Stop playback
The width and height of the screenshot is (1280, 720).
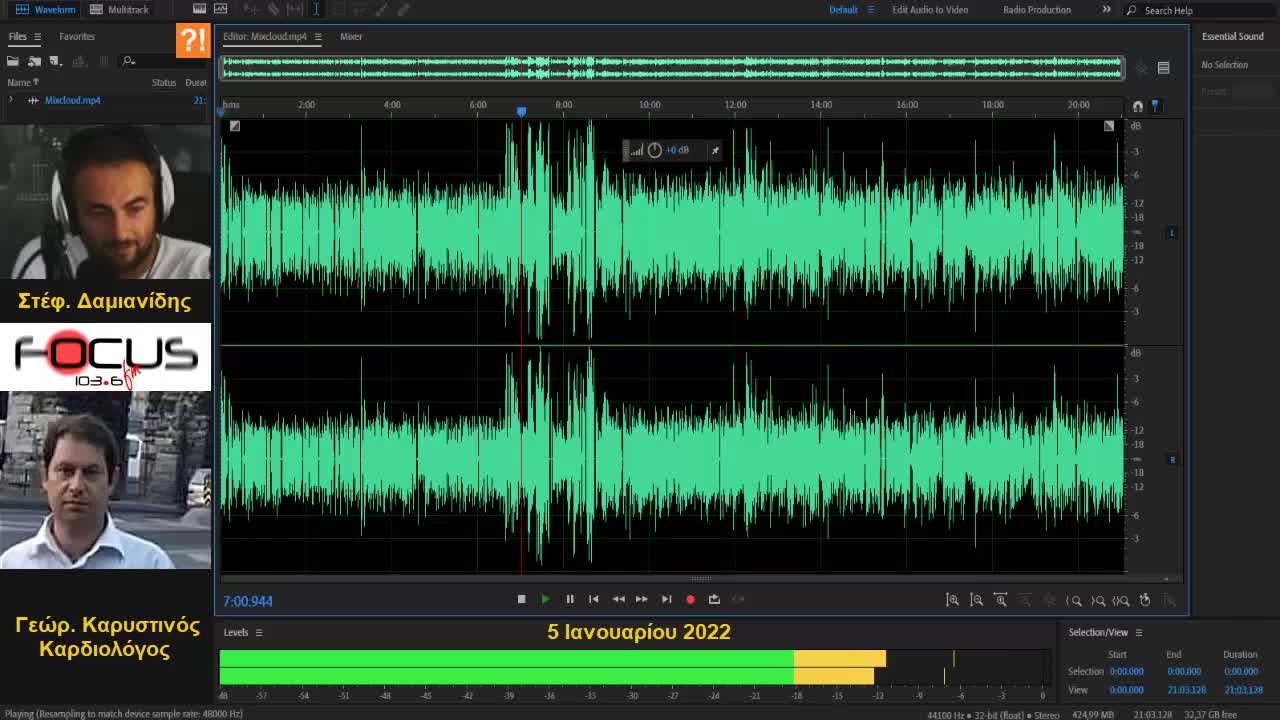tap(521, 599)
